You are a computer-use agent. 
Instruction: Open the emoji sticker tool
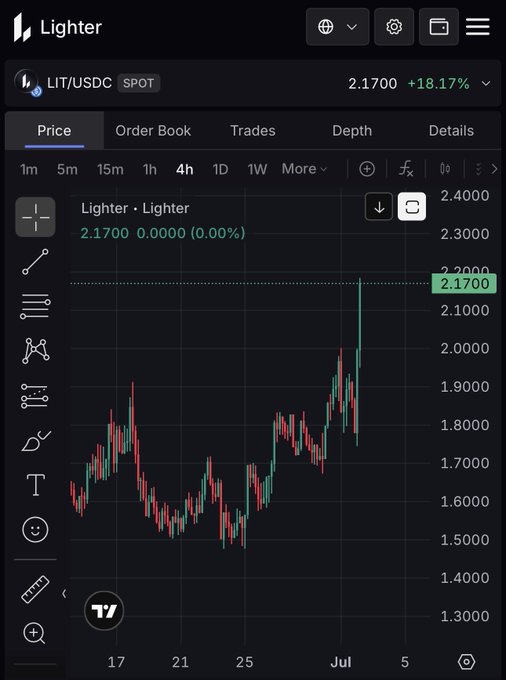(x=36, y=530)
